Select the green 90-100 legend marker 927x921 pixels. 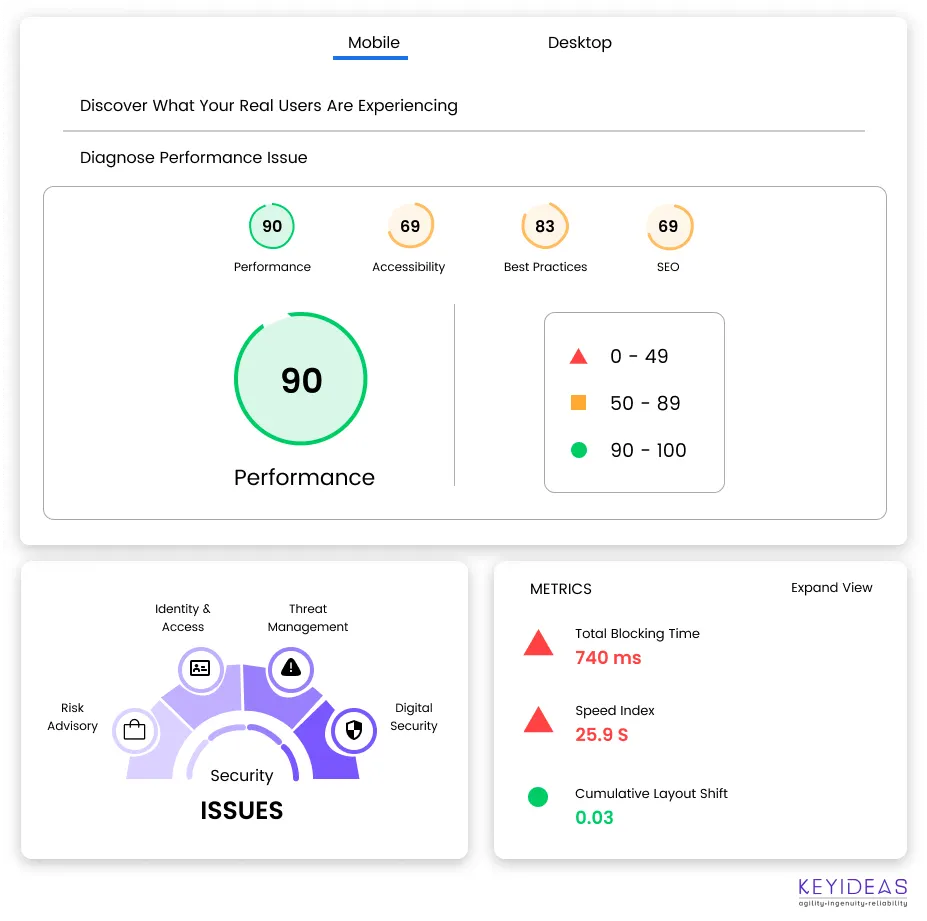click(x=578, y=450)
